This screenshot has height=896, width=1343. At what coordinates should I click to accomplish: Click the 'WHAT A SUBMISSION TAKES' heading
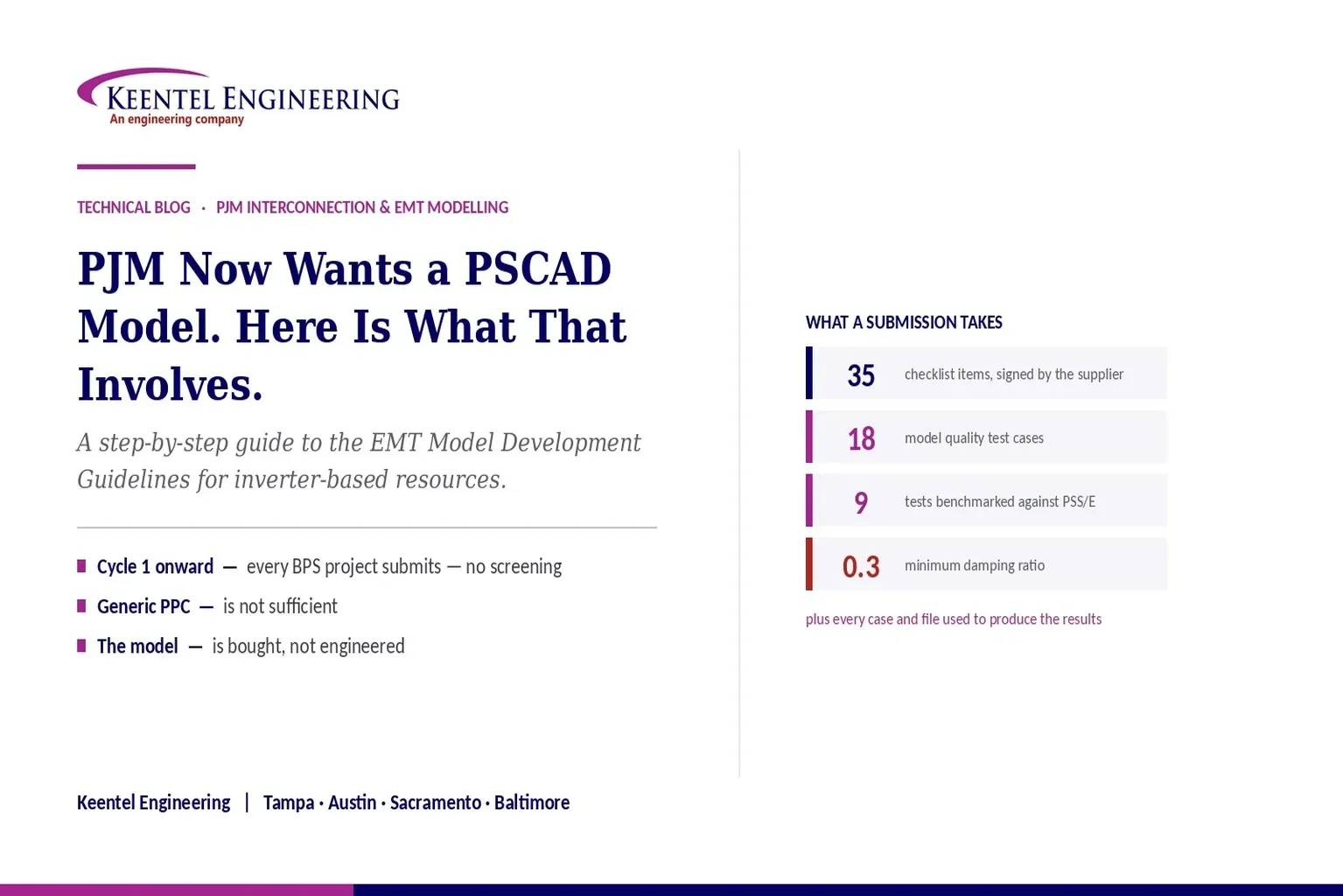904,322
